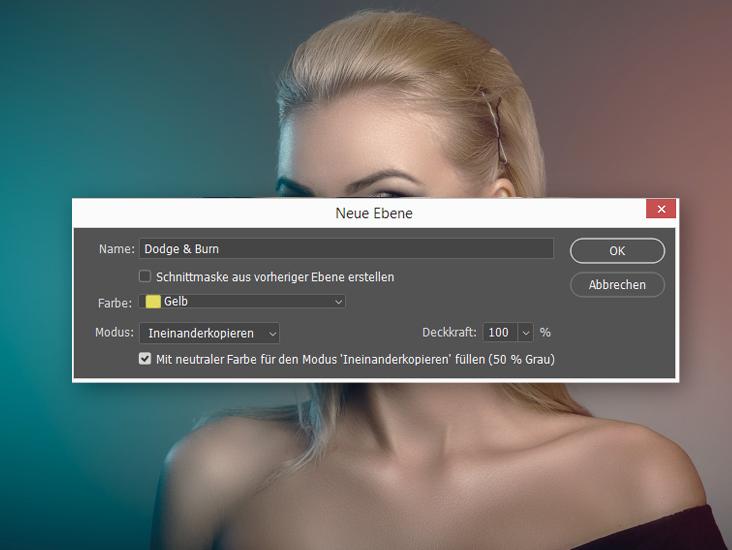Click the yellow color swatch beside Gelb
Image resolution: width=732 pixels, height=550 pixels.
[x=153, y=301]
